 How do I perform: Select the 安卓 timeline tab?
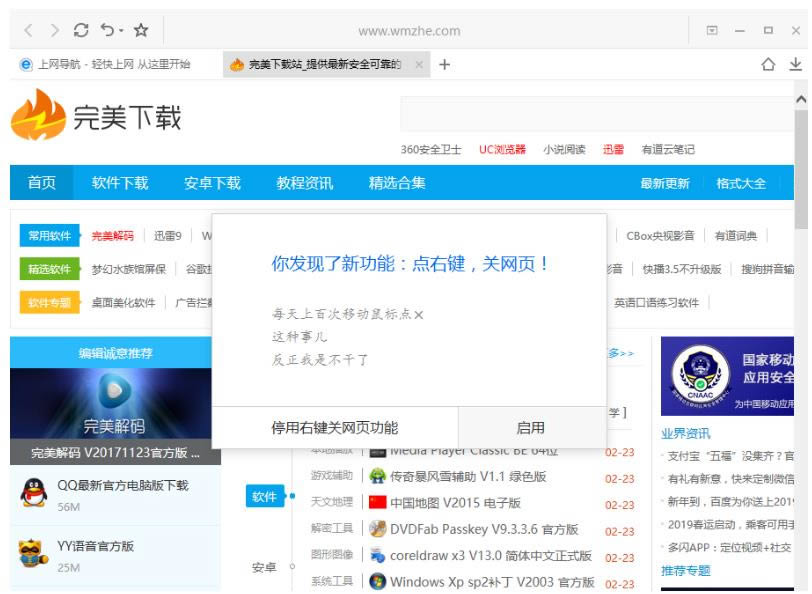tap(264, 568)
